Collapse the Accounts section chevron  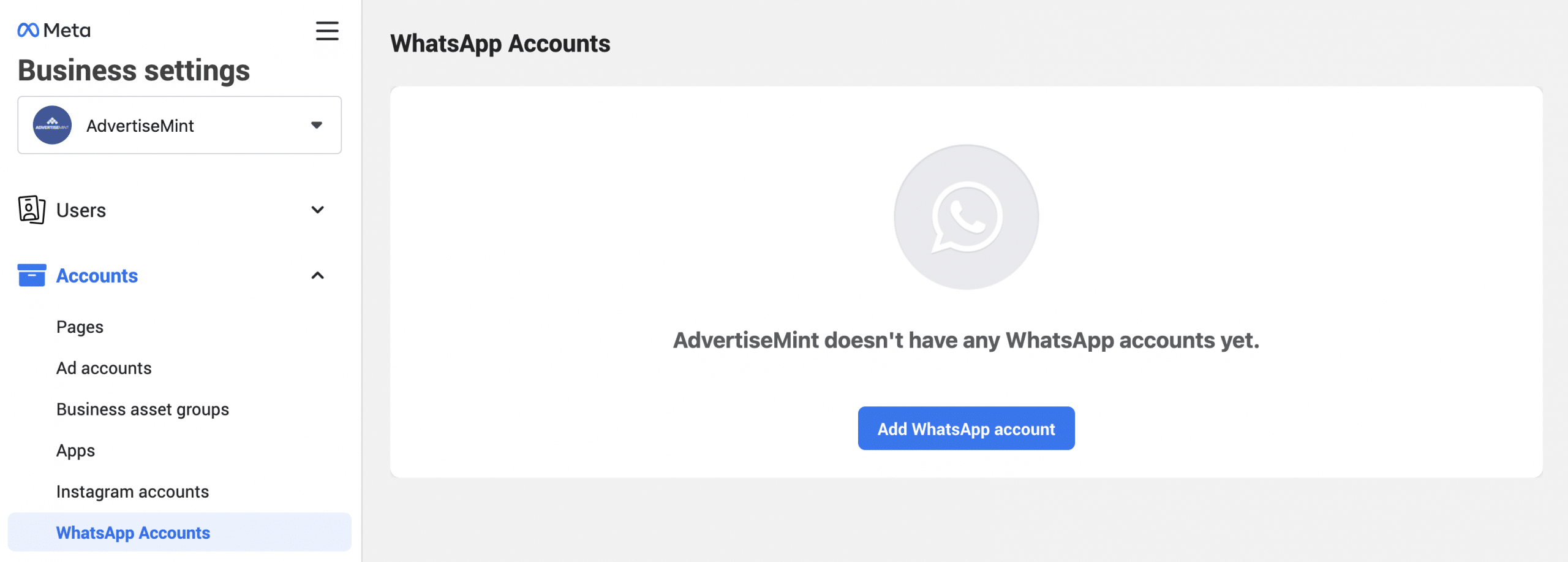317,275
